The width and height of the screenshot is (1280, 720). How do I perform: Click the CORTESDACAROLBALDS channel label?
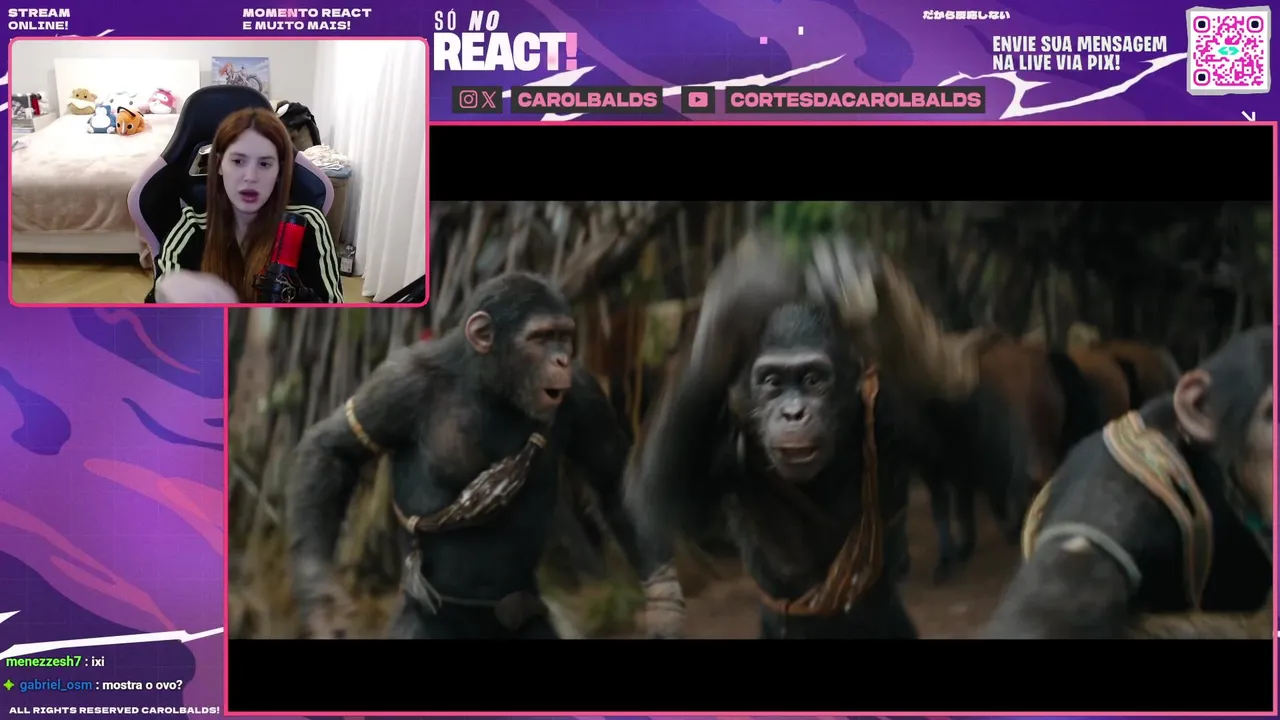[855, 99]
